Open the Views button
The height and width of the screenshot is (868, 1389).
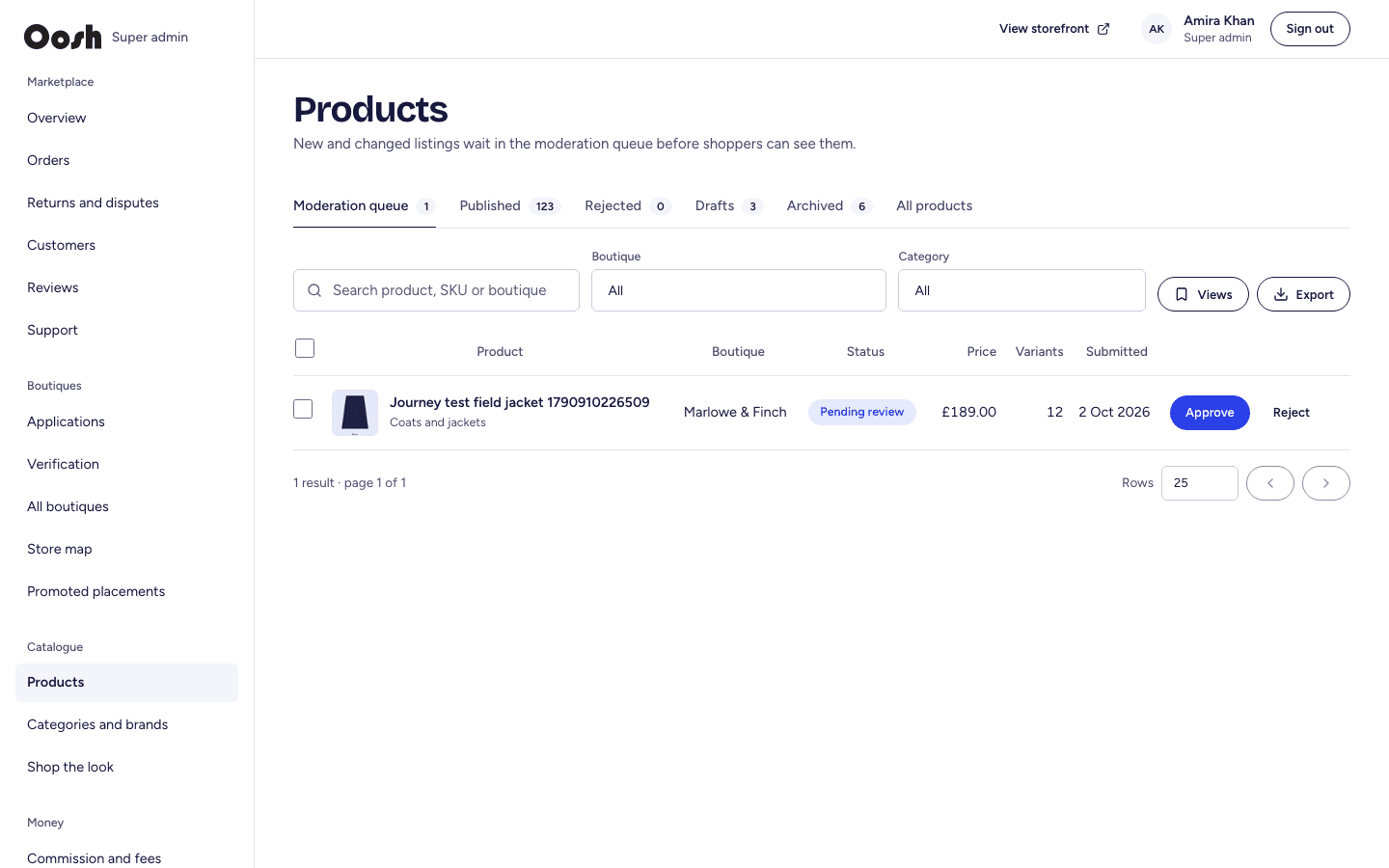pyautogui.click(x=1203, y=294)
